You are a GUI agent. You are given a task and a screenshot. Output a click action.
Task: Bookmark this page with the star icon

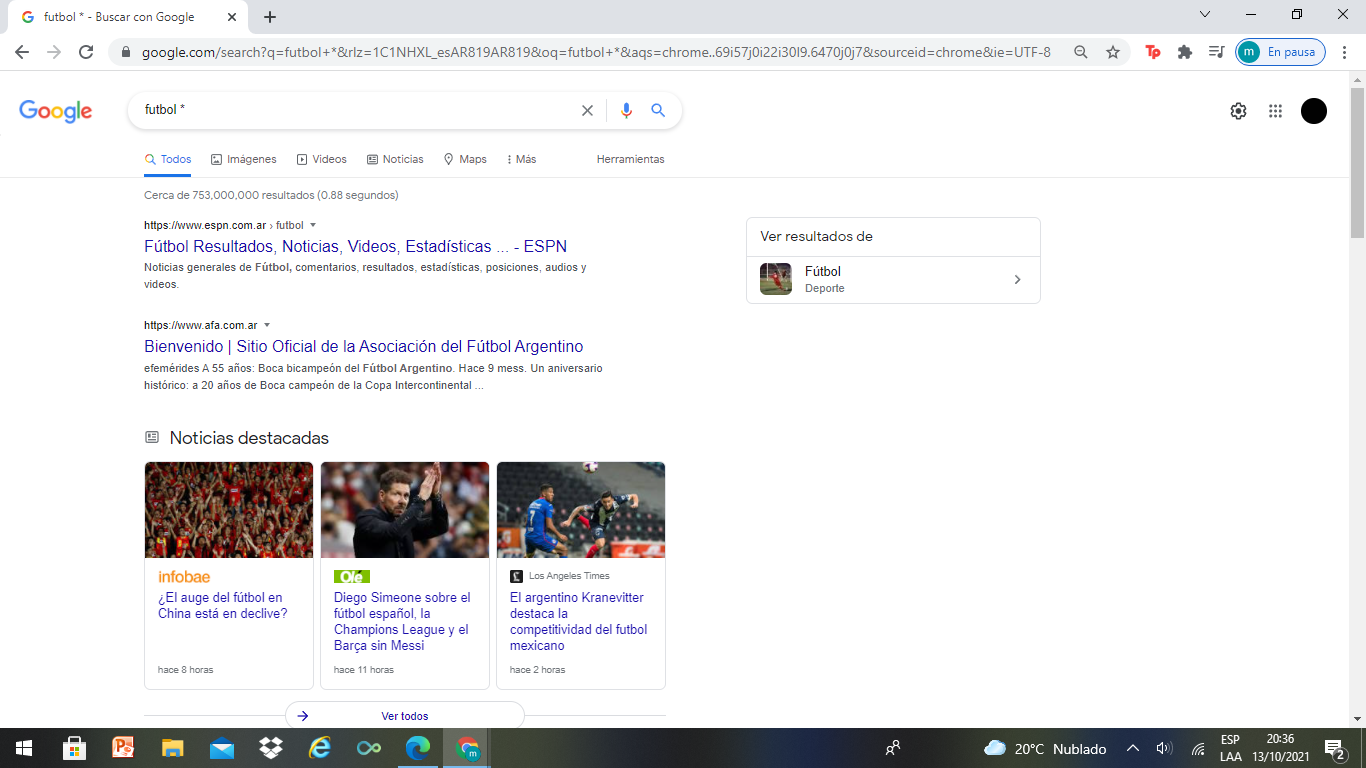[x=1113, y=52]
